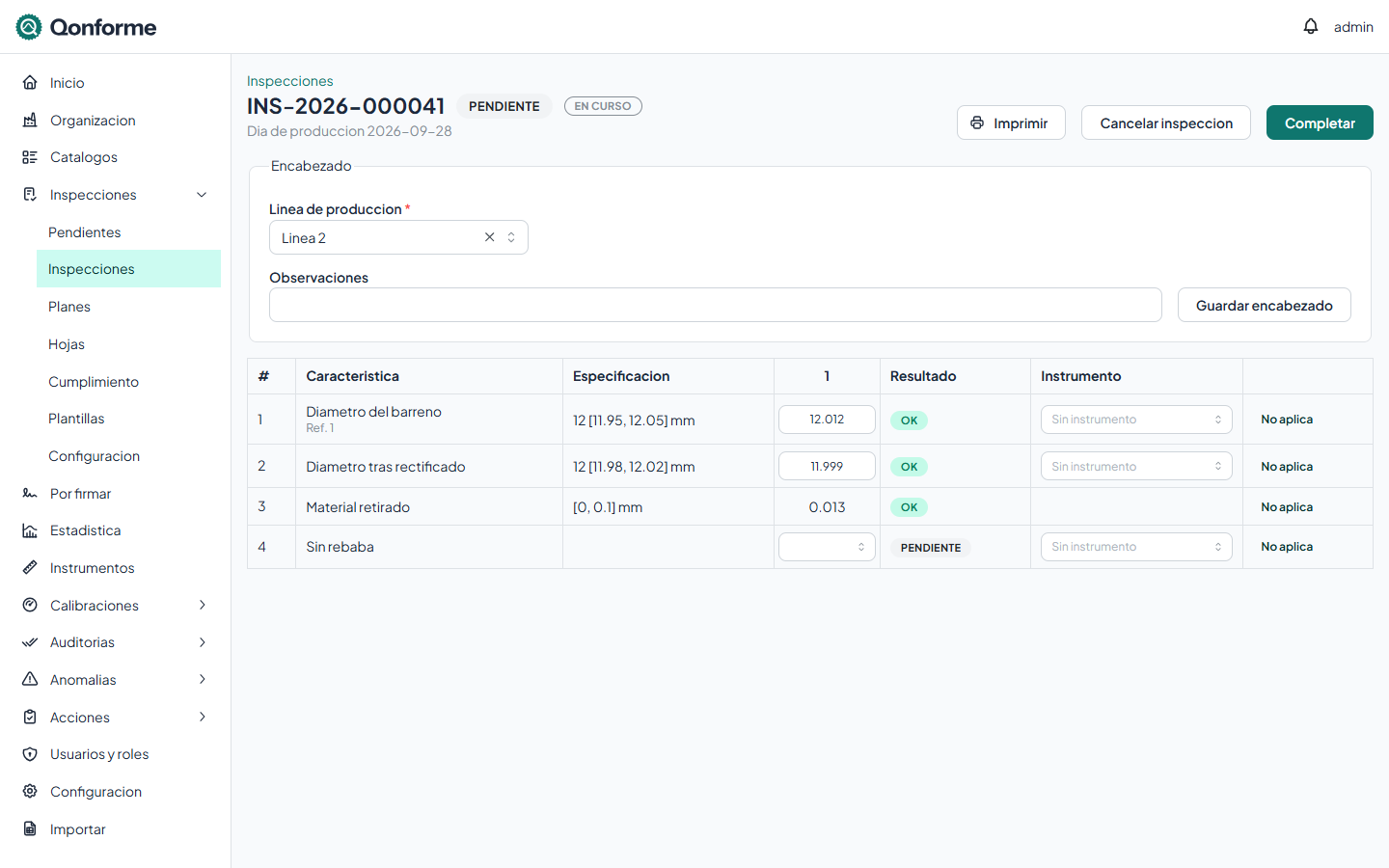Expand the Calibraciones submenu
This screenshot has width=1389, height=868.
(202, 605)
